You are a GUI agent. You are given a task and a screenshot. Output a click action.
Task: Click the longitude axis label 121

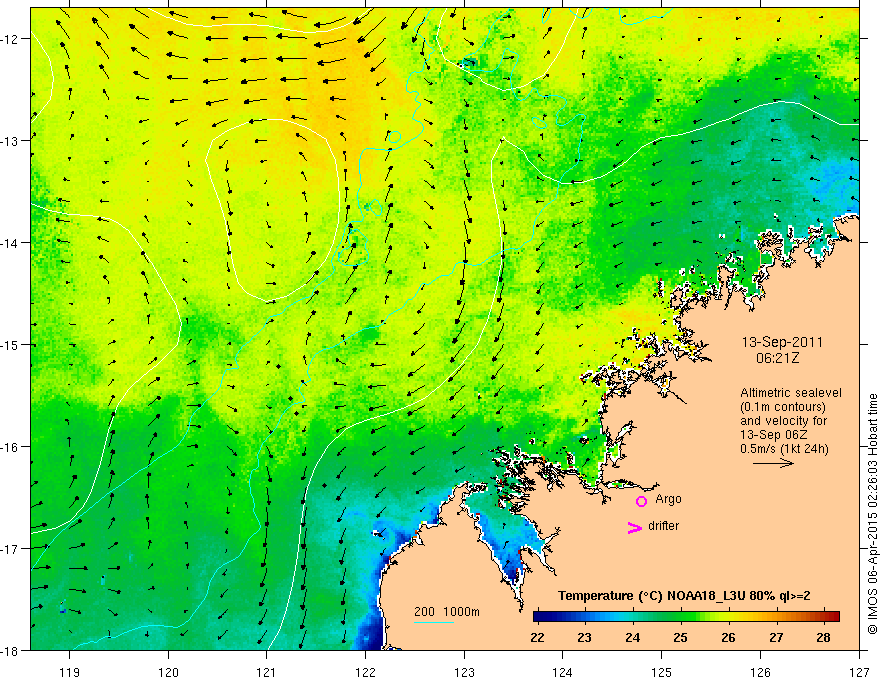(267, 672)
